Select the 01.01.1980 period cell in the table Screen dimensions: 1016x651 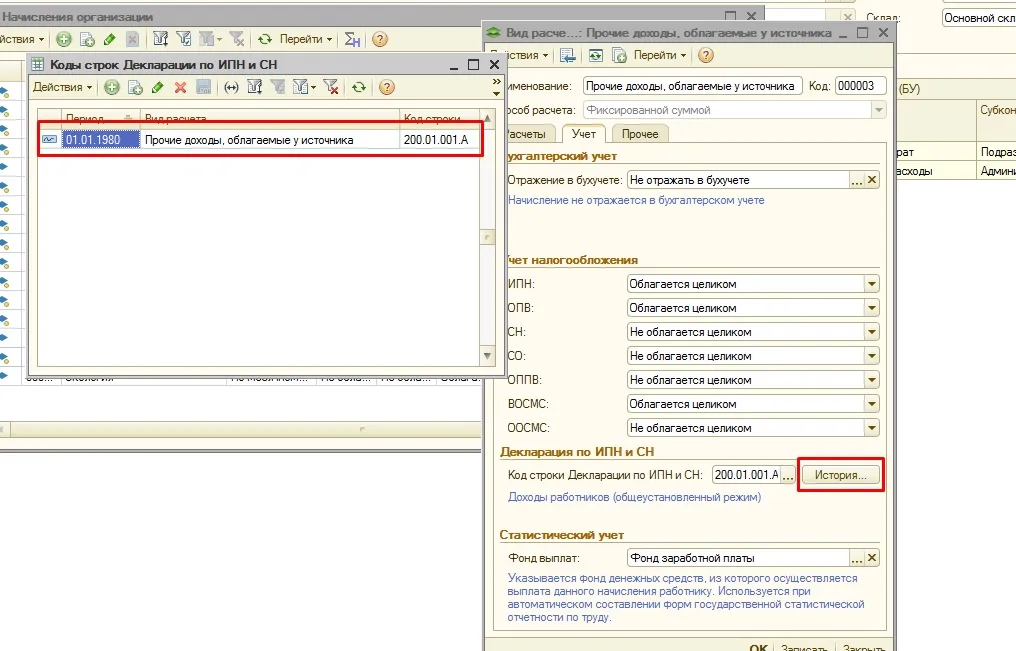click(100, 140)
